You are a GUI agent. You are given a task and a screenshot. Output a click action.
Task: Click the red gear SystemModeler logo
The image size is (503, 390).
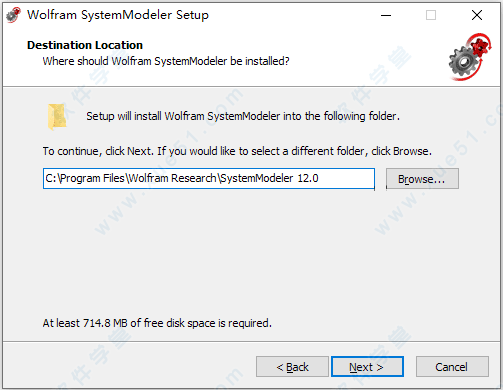click(470, 57)
